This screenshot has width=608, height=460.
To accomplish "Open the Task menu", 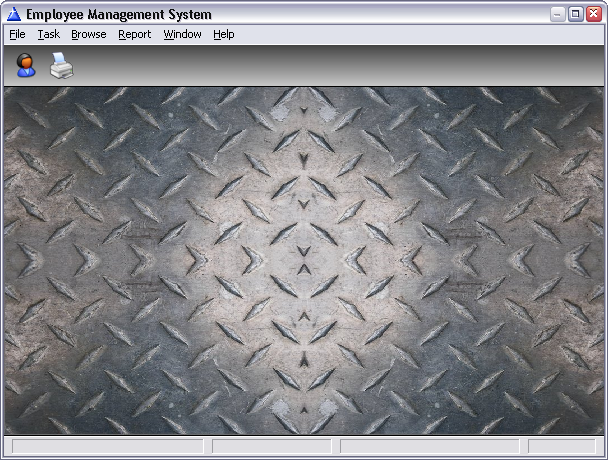I will click(x=48, y=34).
